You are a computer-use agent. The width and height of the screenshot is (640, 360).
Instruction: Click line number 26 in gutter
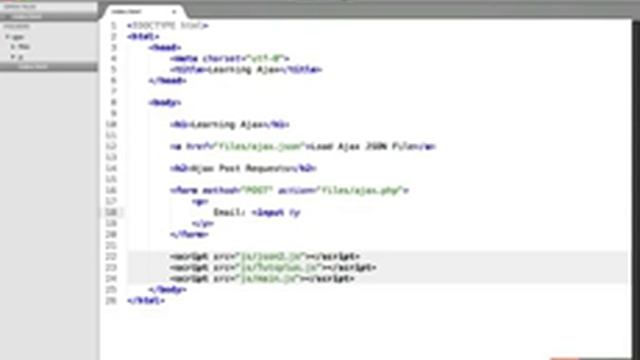[111, 301]
